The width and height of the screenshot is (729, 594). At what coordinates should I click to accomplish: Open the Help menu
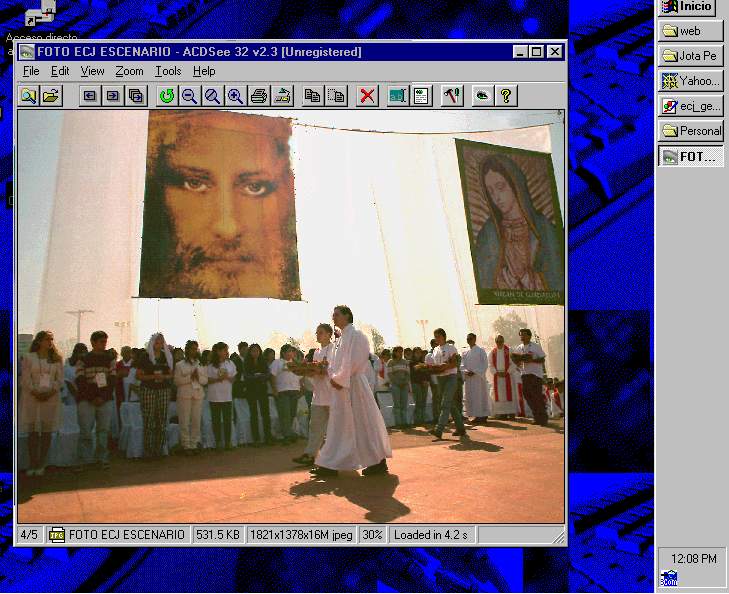pos(204,71)
